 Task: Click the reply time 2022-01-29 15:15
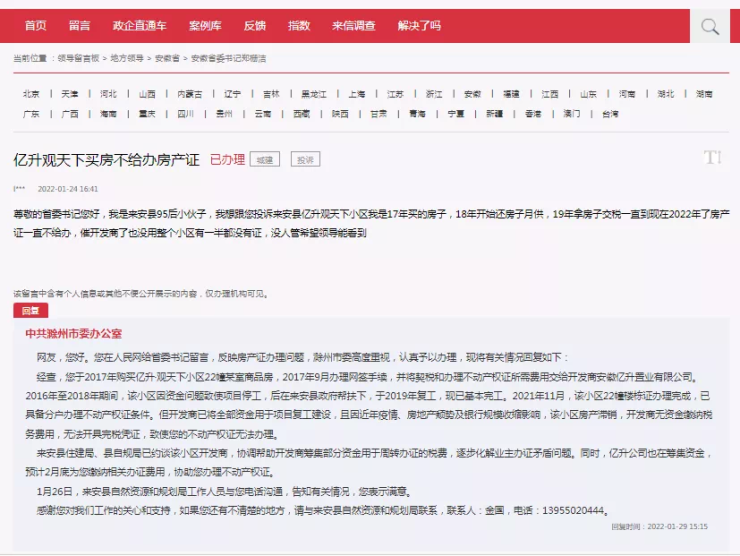tap(678, 526)
